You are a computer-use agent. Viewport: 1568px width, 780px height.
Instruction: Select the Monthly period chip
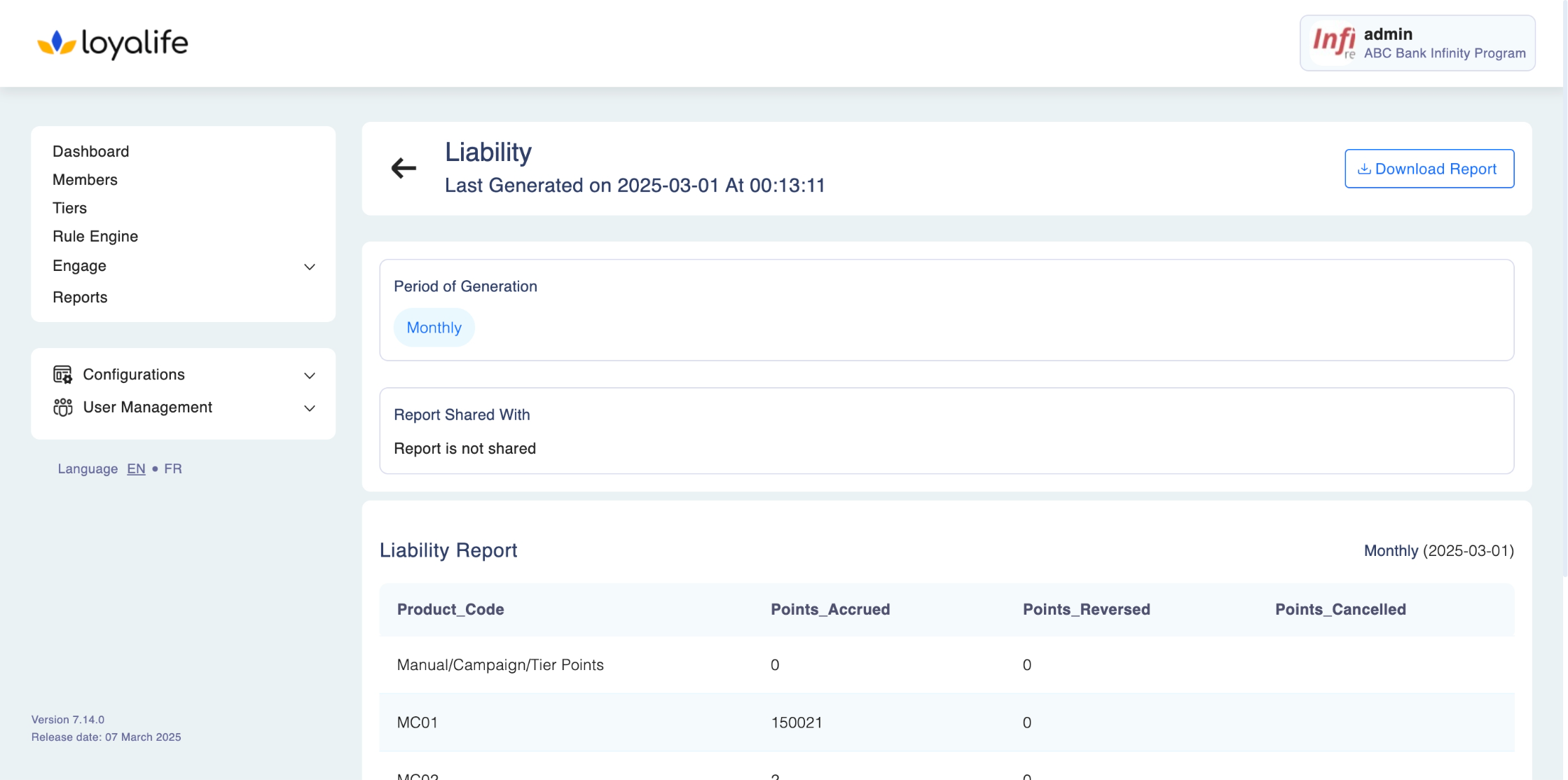pyautogui.click(x=434, y=328)
